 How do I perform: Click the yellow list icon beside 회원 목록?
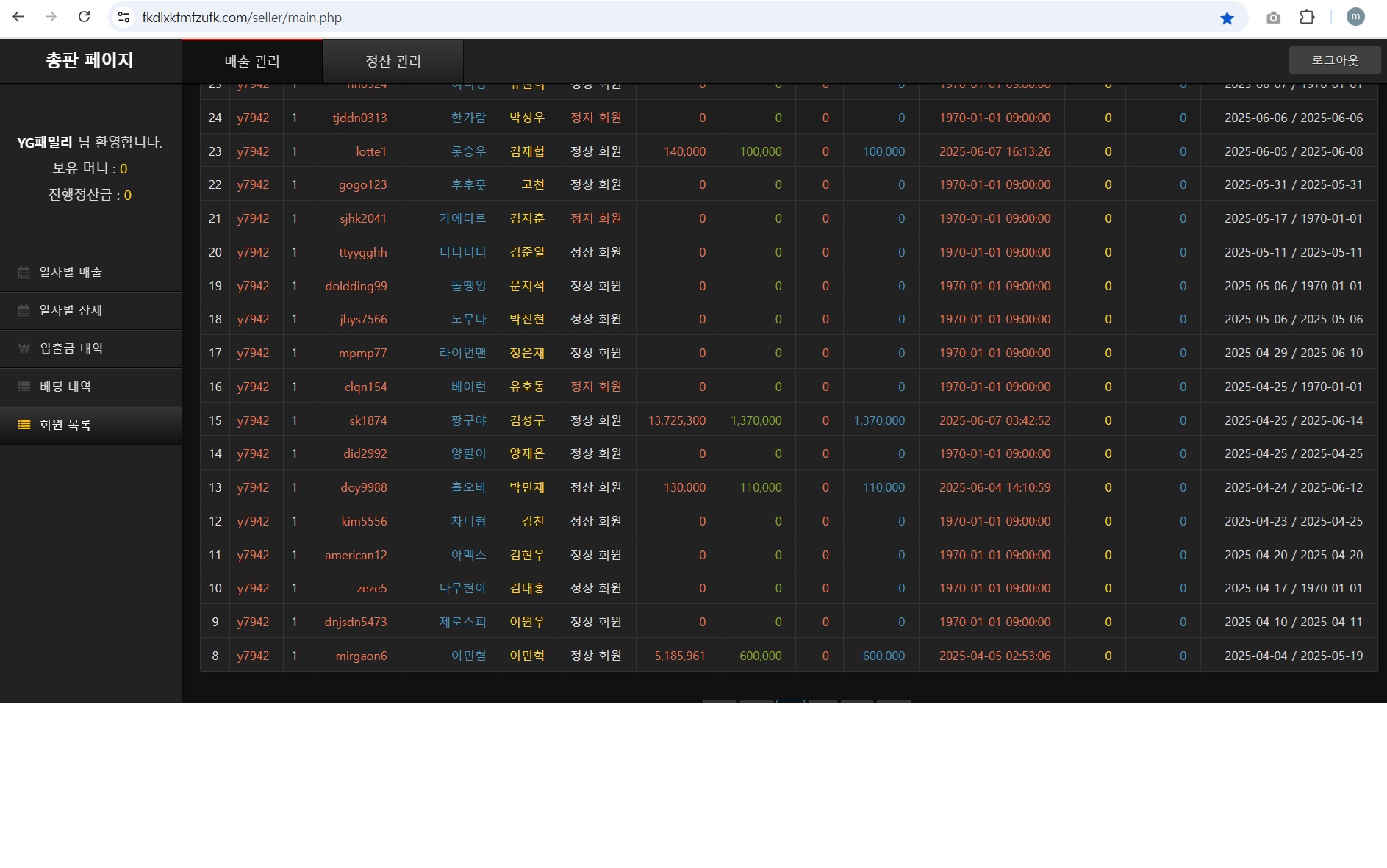click(x=24, y=425)
